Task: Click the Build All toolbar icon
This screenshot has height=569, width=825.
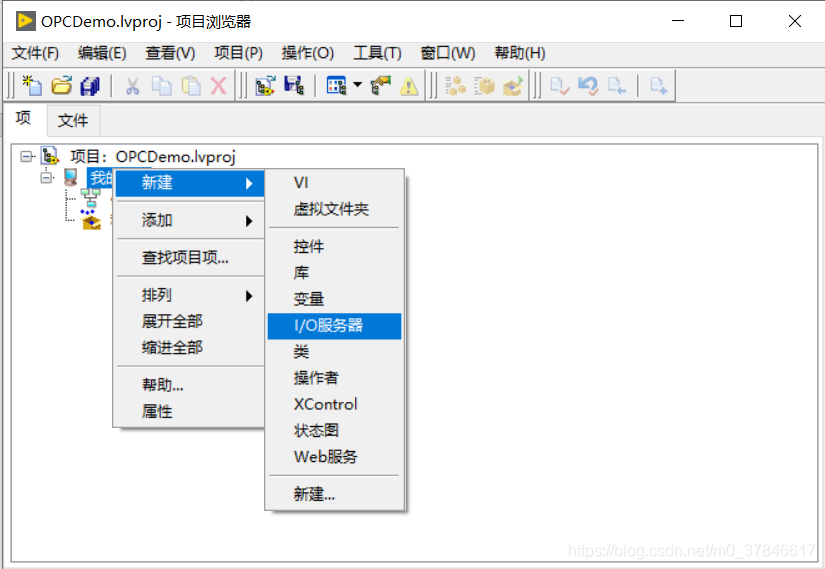Action: [455, 86]
